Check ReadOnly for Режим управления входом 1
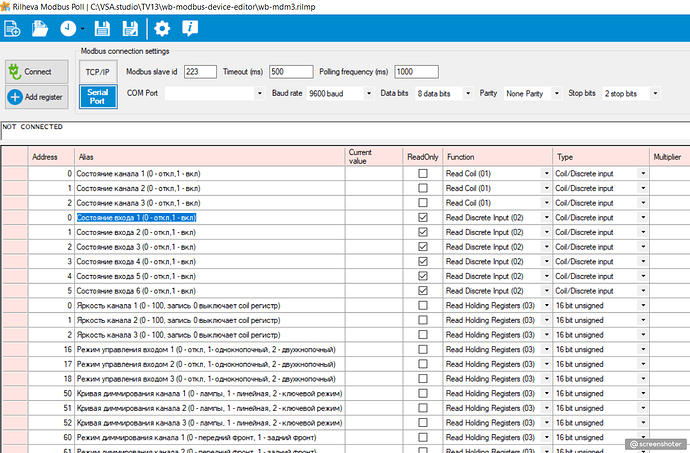This screenshot has width=690, height=453. (423, 349)
